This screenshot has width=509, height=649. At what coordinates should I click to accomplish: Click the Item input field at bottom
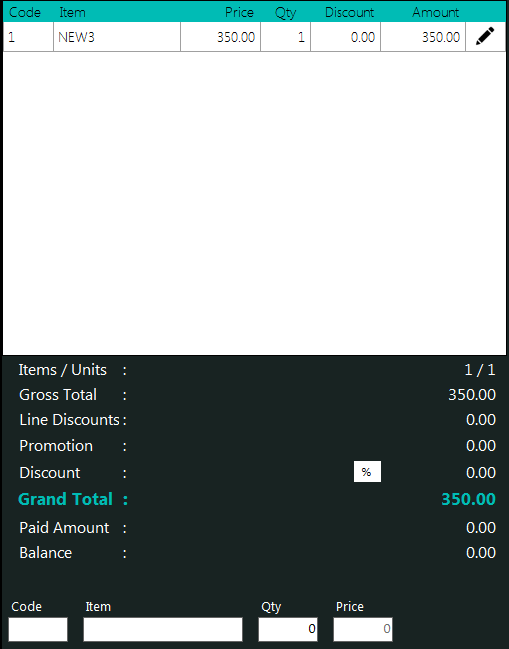click(x=163, y=629)
